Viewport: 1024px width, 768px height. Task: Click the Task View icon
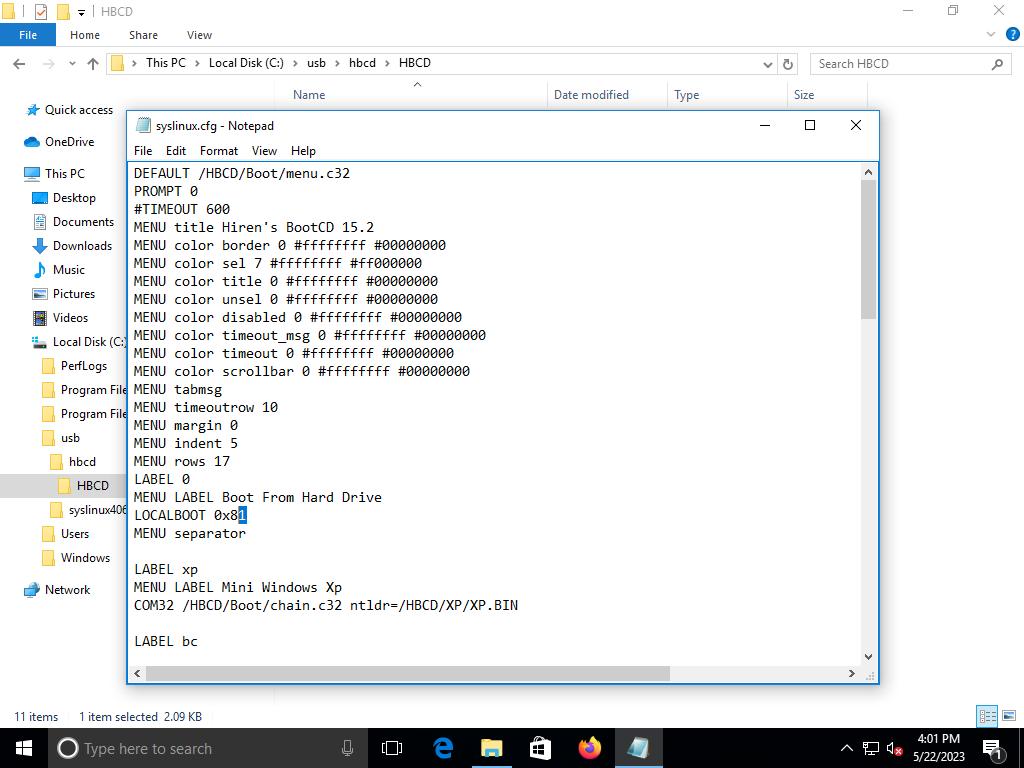pyautogui.click(x=392, y=748)
